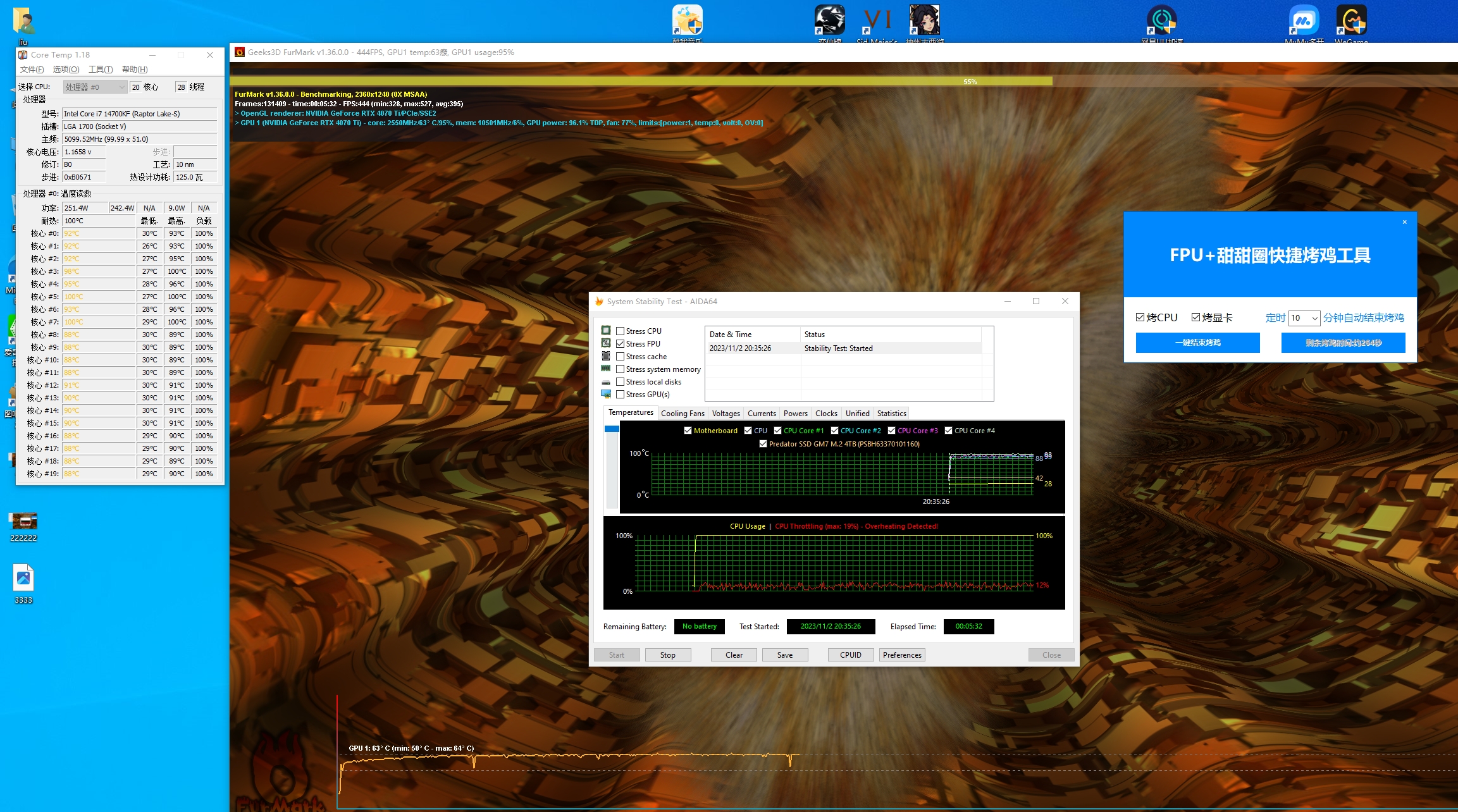Close the FPU+甜甜圈 tool popup
1458x812 pixels.
point(1404,222)
